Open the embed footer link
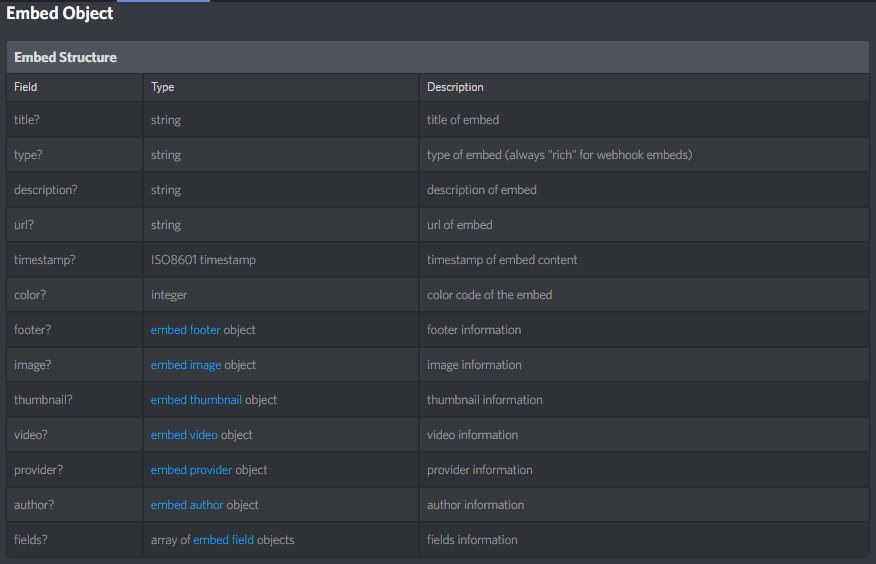Image resolution: width=876 pixels, height=564 pixels. click(x=185, y=330)
